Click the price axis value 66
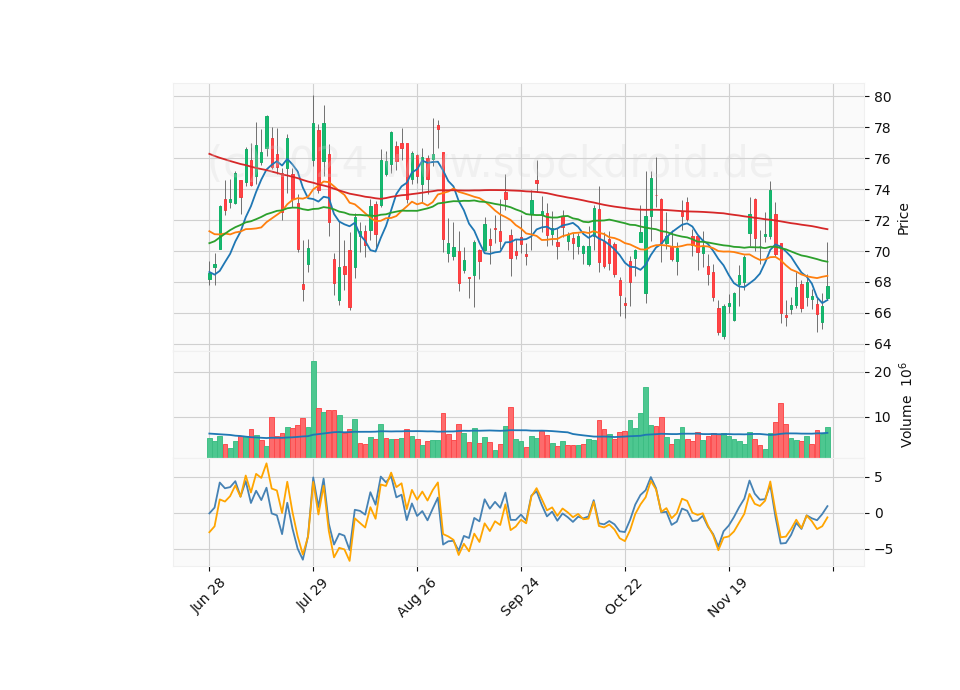 (882, 313)
